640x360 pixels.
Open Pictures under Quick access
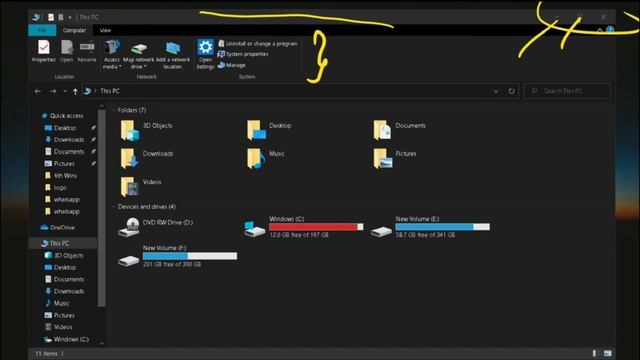pos(60,164)
